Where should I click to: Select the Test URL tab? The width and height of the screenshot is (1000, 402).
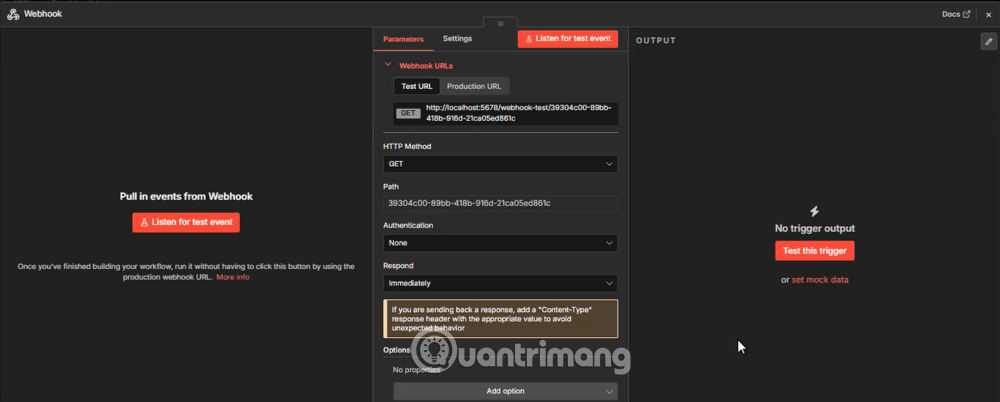coord(416,86)
